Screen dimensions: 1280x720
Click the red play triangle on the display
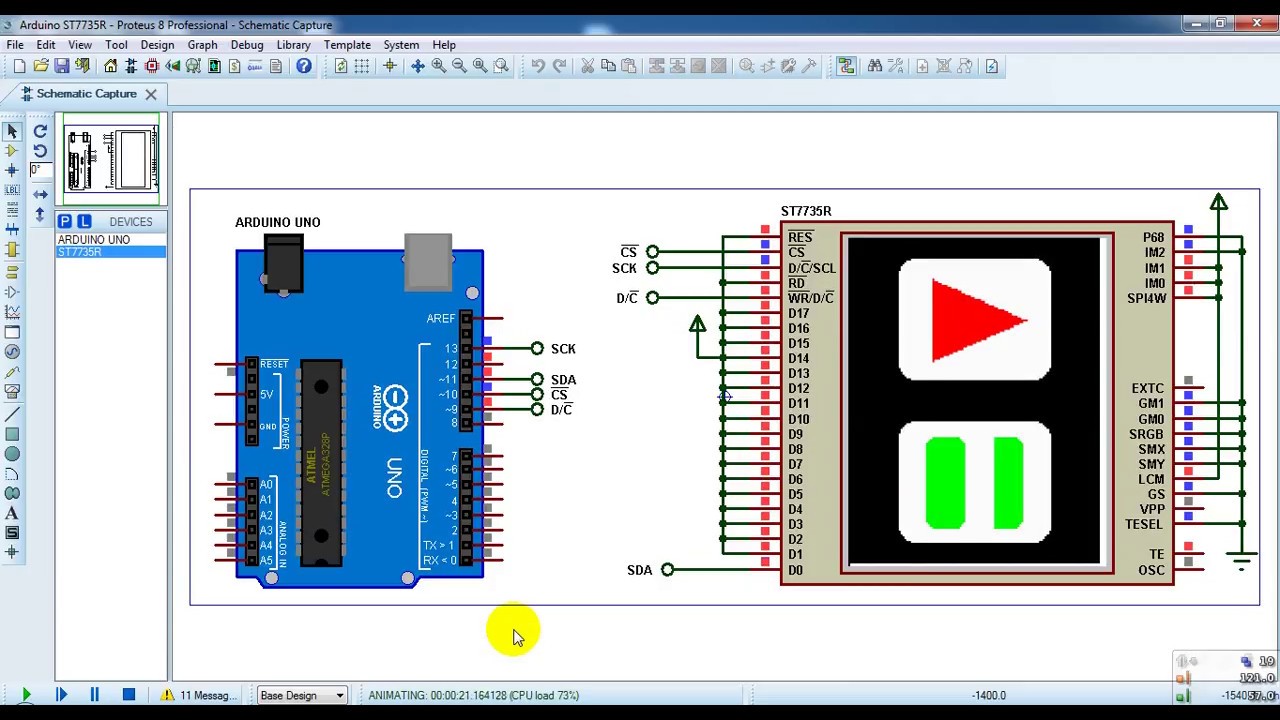[x=978, y=320]
